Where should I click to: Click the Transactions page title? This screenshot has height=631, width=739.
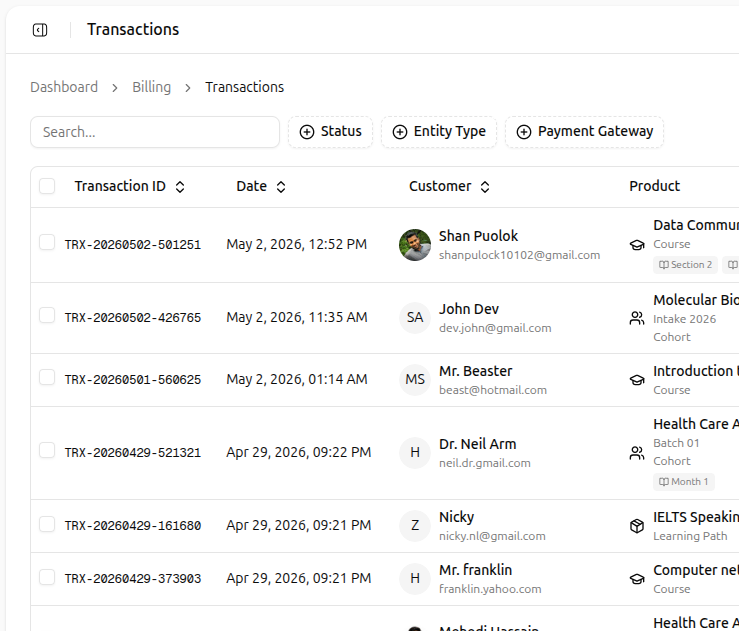[133, 30]
